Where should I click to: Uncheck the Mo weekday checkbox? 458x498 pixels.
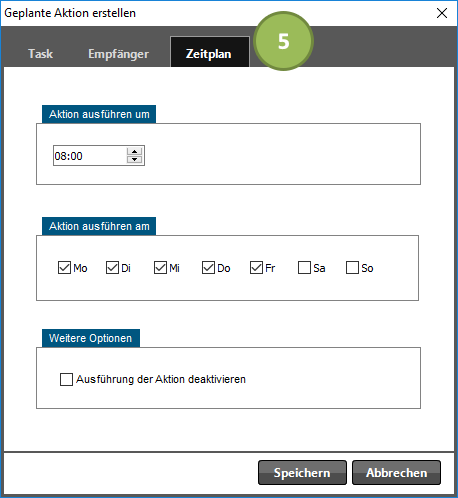point(64,268)
